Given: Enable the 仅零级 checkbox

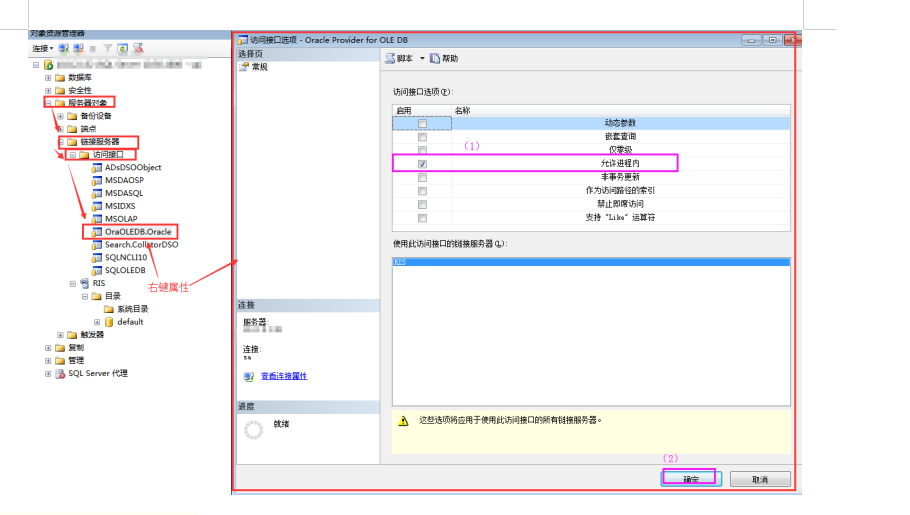Looking at the screenshot, I should pos(422,150).
